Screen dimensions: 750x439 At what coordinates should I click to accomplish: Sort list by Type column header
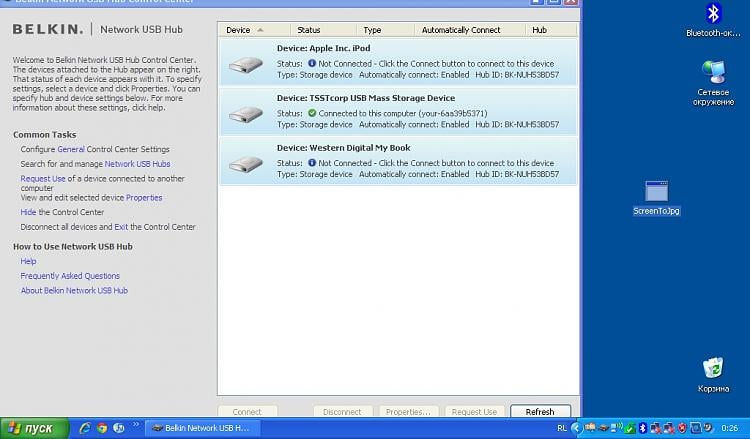pos(385,30)
